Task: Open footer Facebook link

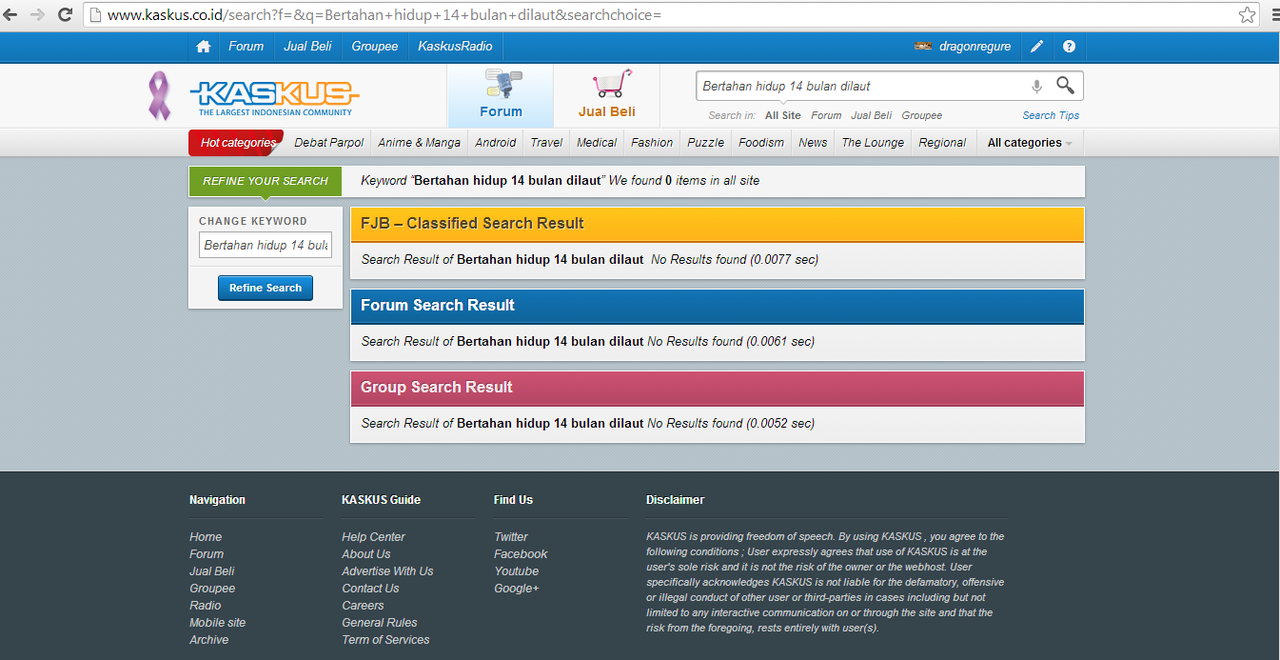Action: [521, 554]
